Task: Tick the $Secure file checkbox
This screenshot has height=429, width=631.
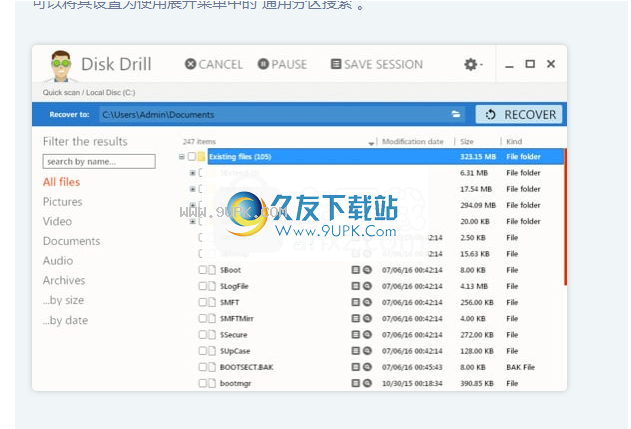Action: point(202,334)
